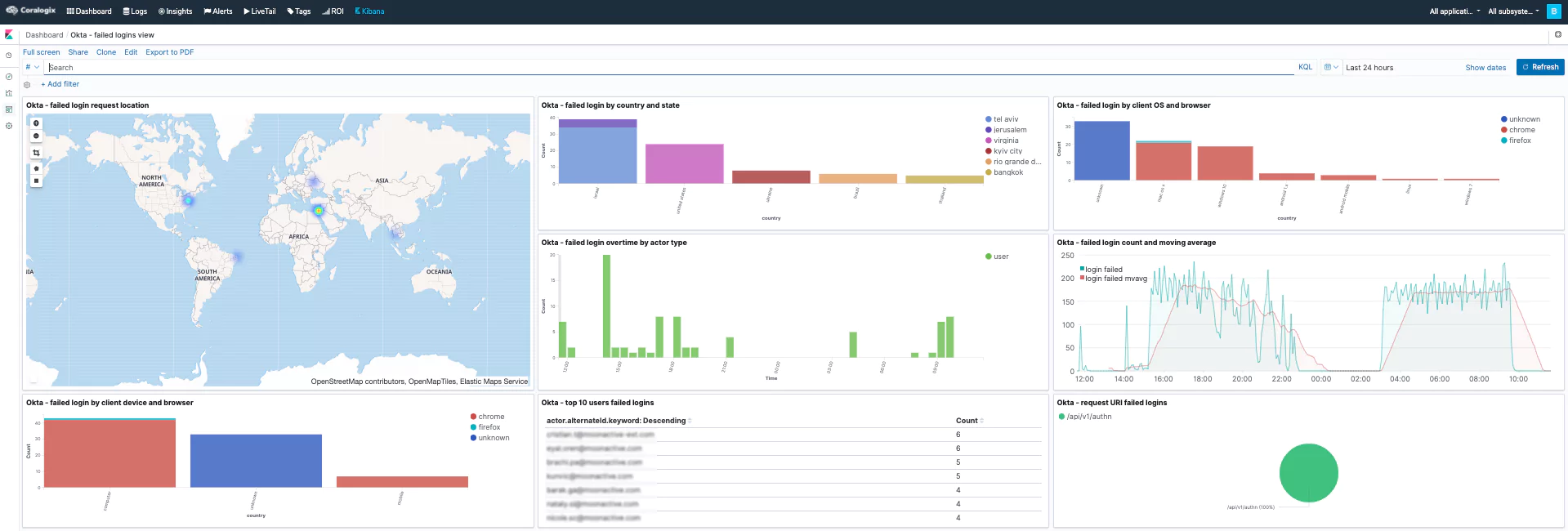Screen dimensions: 1568x531
Task: Toggle virginia legend item
Action: pyautogui.click(x=1002, y=141)
